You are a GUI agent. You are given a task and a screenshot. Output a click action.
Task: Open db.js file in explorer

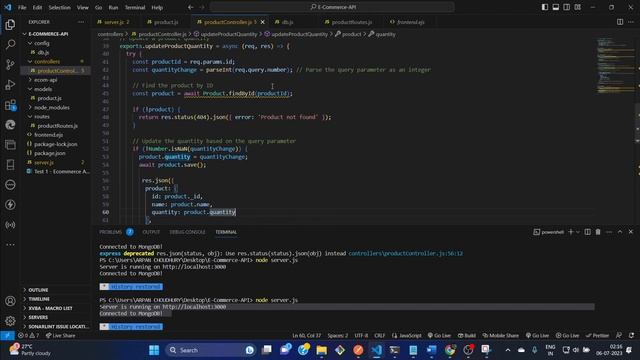(43, 52)
